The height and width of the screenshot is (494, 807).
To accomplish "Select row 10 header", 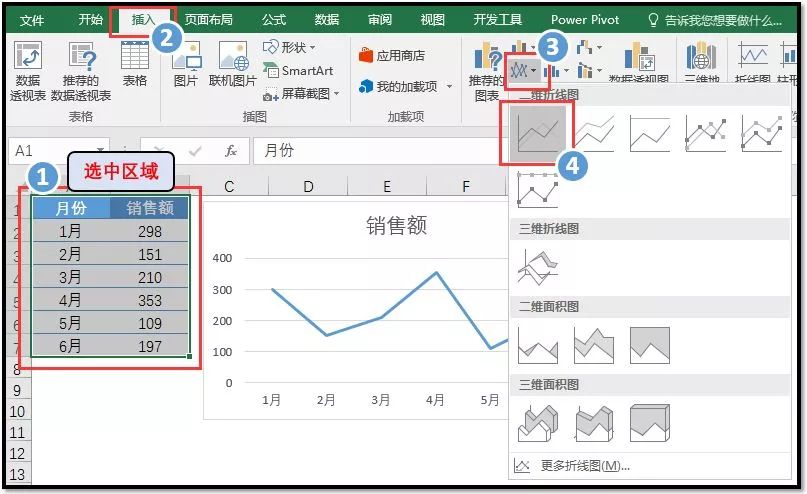I will pos(17,412).
